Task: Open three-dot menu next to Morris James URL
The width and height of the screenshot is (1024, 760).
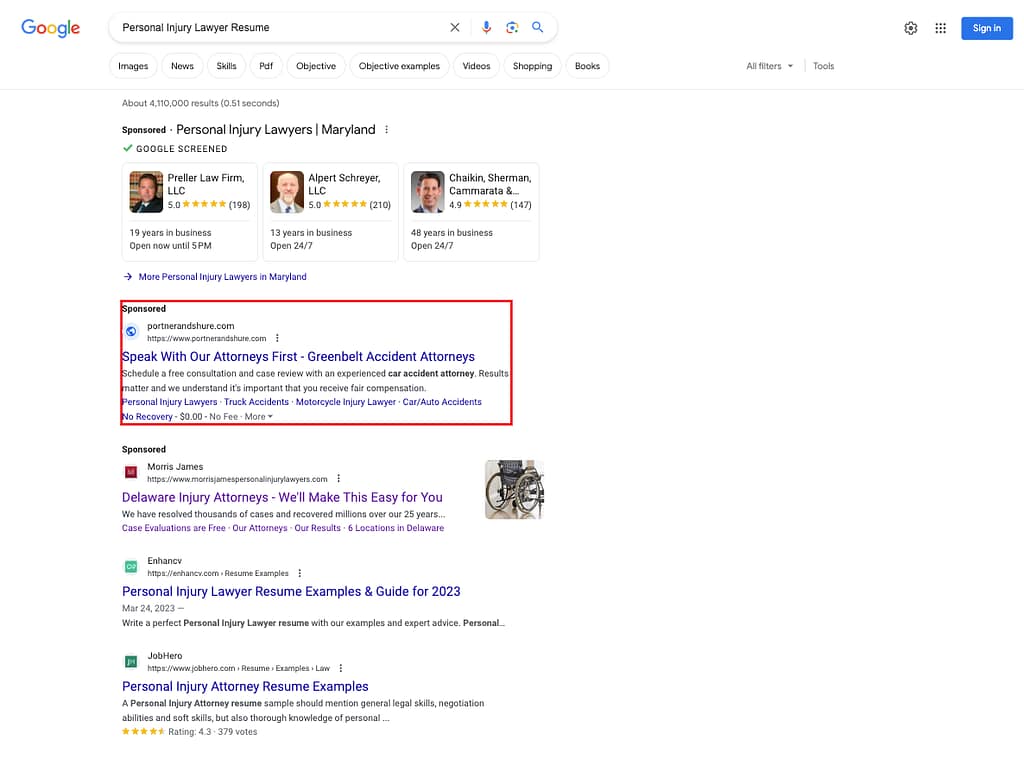Action: click(x=338, y=479)
